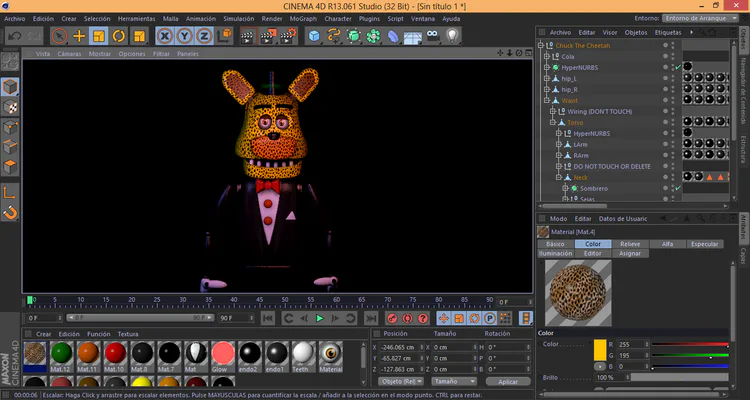
Task: Open the Entorno de Arranque dropdown
Action: point(701,18)
